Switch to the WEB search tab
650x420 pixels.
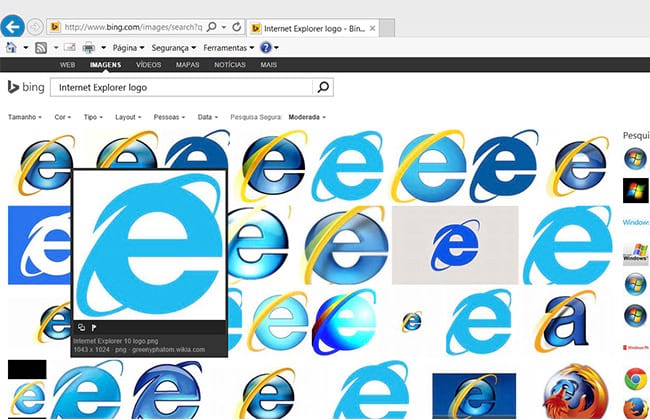tap(67, 65)
